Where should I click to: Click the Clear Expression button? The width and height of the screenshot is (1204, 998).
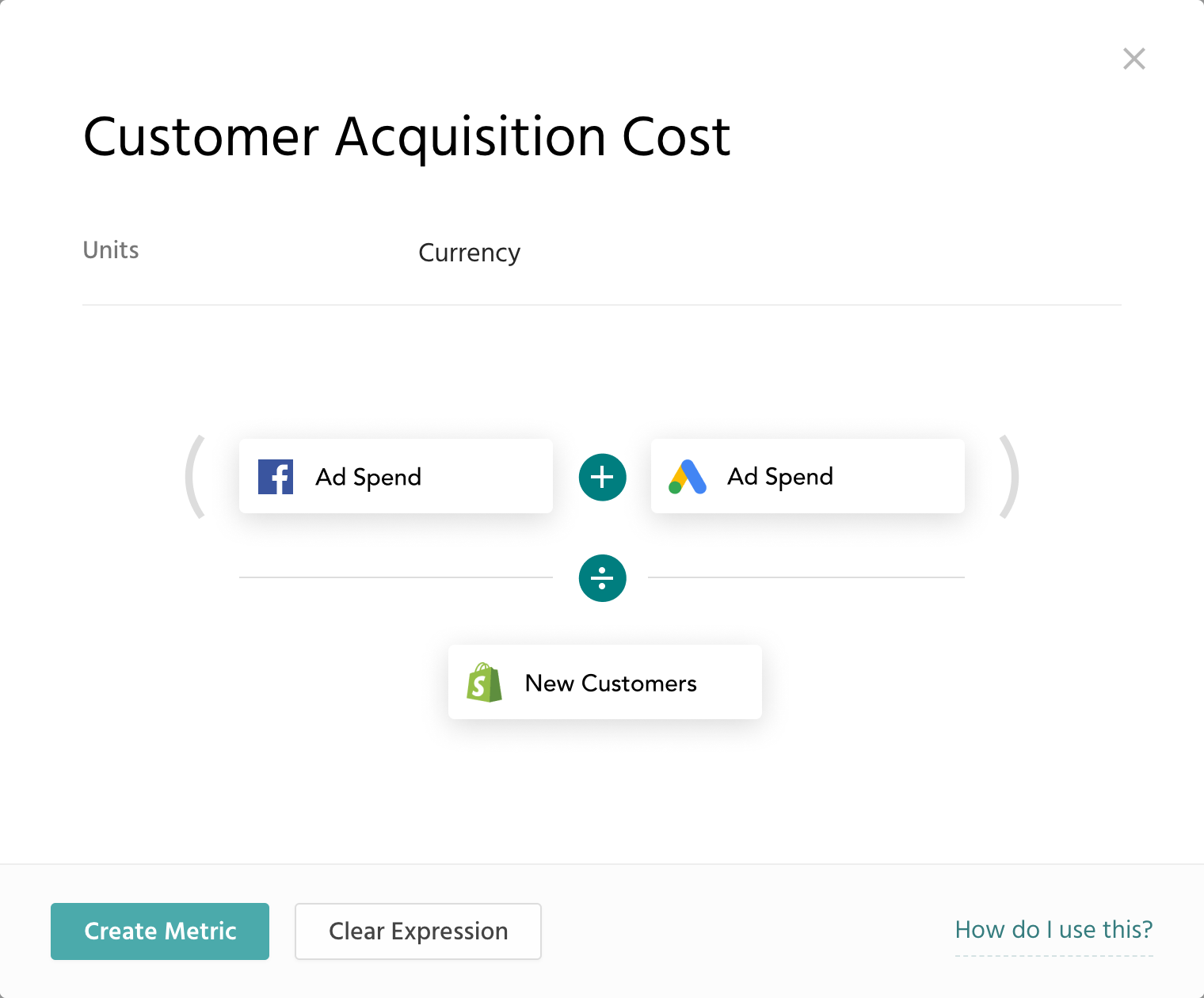418,931
